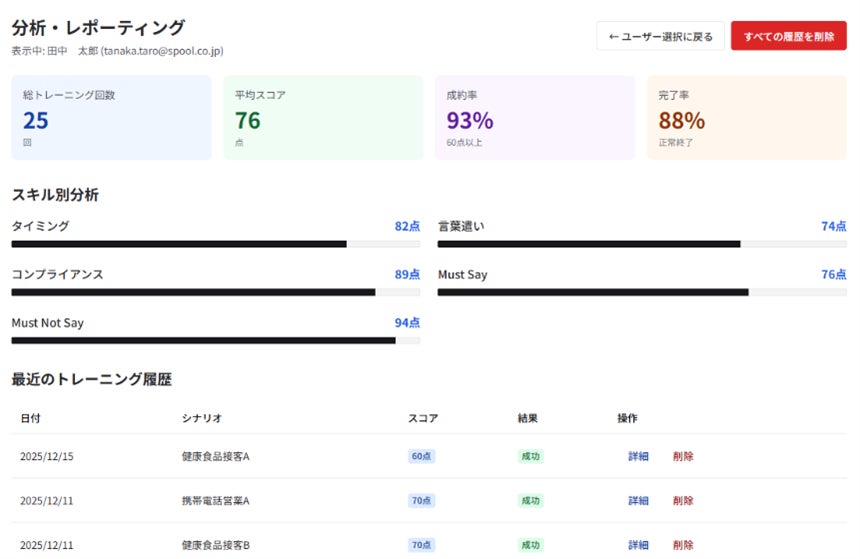Click the 総トレーニング回数 stat card
The width and height of the screenshot is (860, 559).
click(111, 118)
